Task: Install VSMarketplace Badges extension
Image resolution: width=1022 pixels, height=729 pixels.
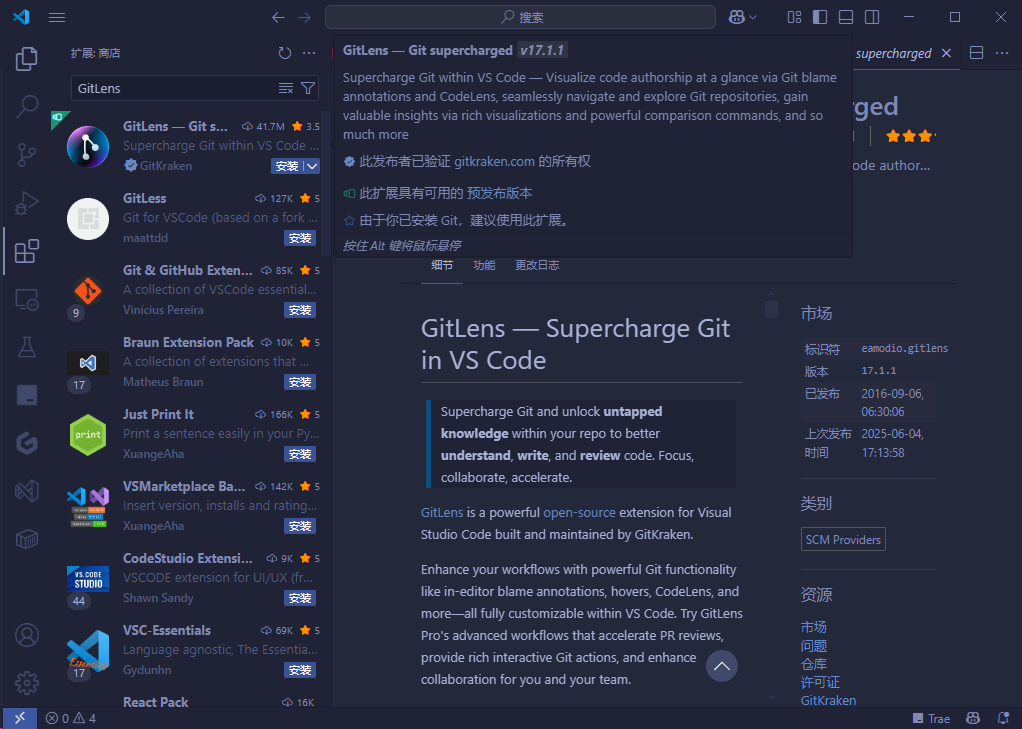Action: click(x=300, y=526)
